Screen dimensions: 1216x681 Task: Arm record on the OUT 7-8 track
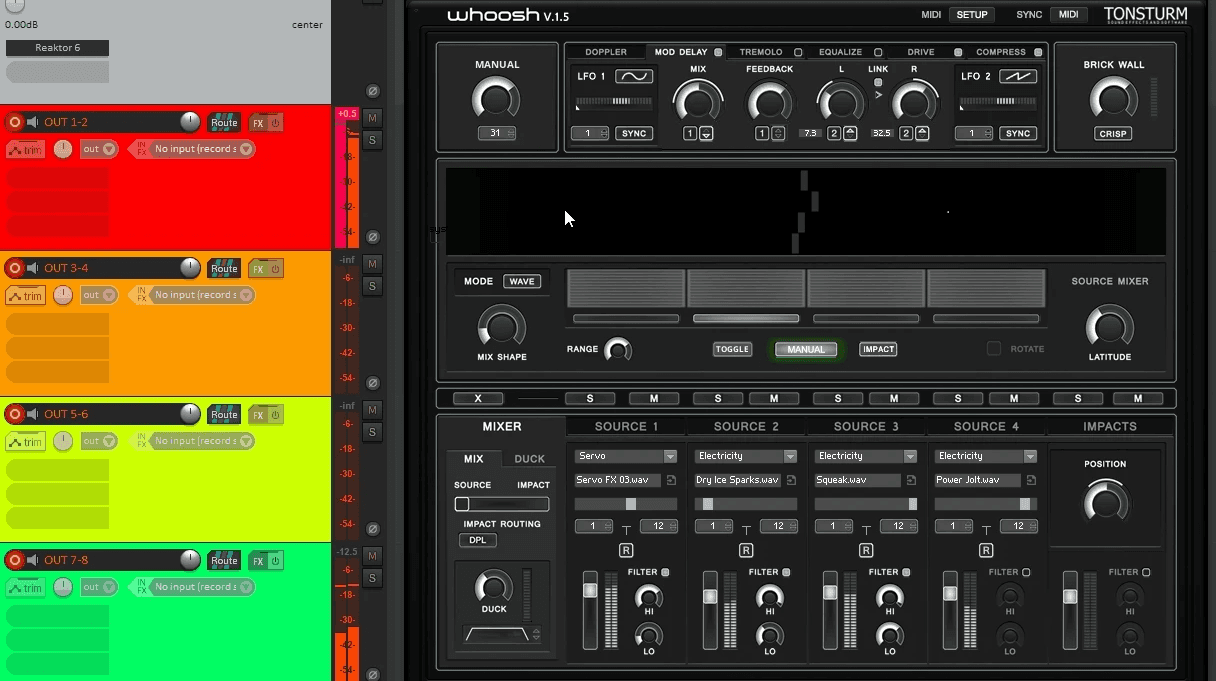15,560
